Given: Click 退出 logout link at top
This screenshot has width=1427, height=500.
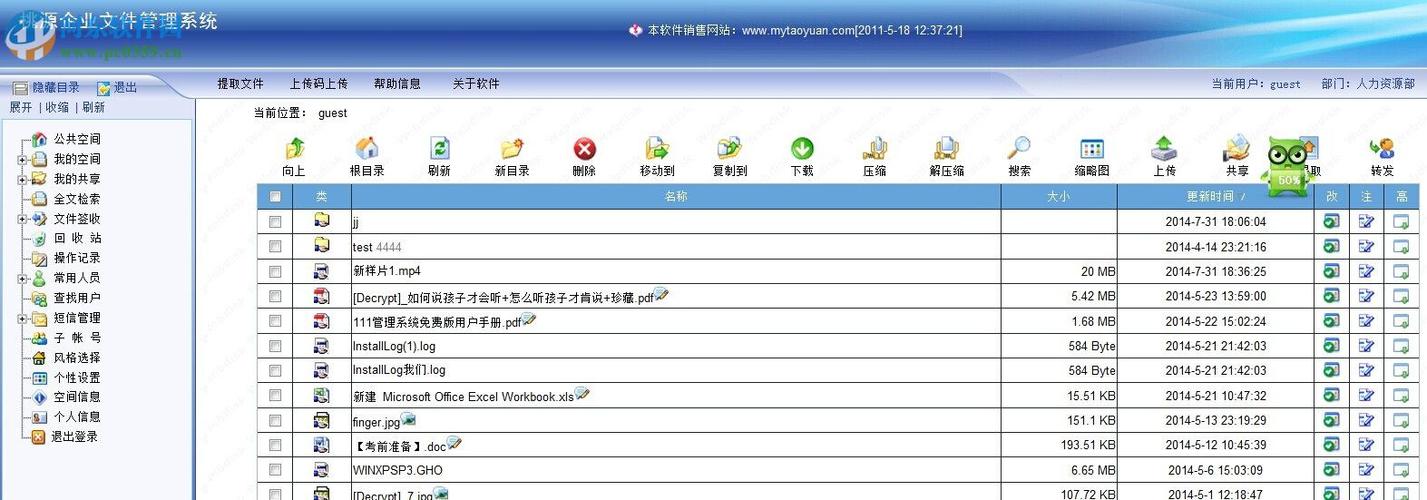Looking at the screenshot, I should pyautogui.click(x=117, y=88).
